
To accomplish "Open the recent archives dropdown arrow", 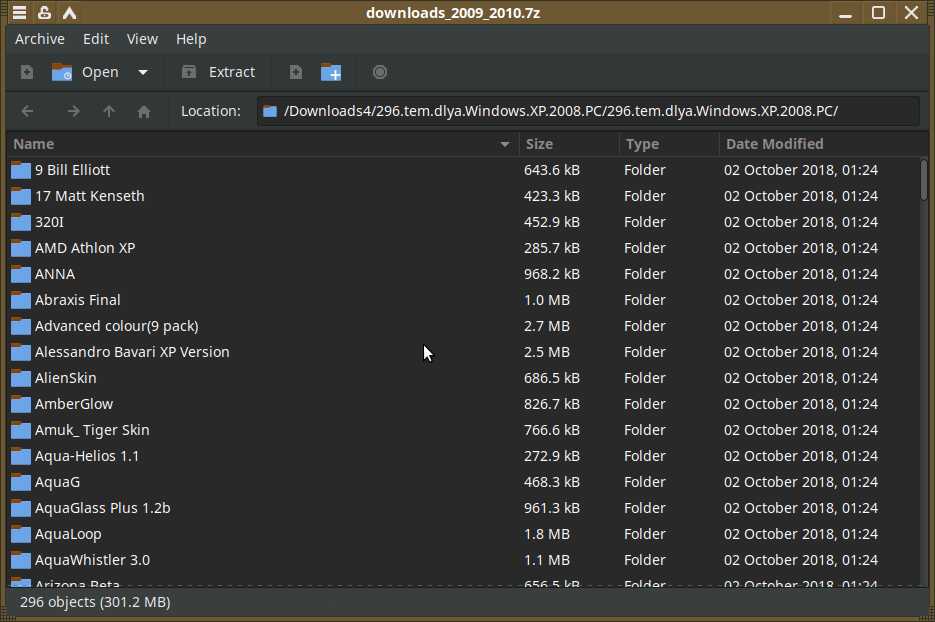I will [143, 72].
